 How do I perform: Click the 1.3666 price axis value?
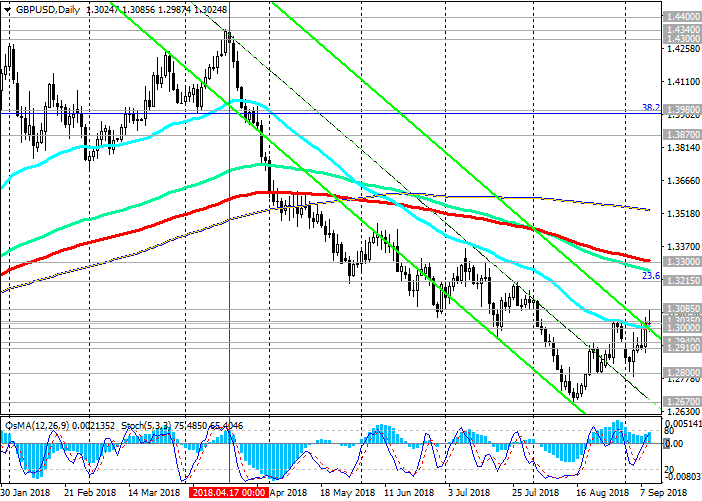pyautogui.click(x=681, y=181)
